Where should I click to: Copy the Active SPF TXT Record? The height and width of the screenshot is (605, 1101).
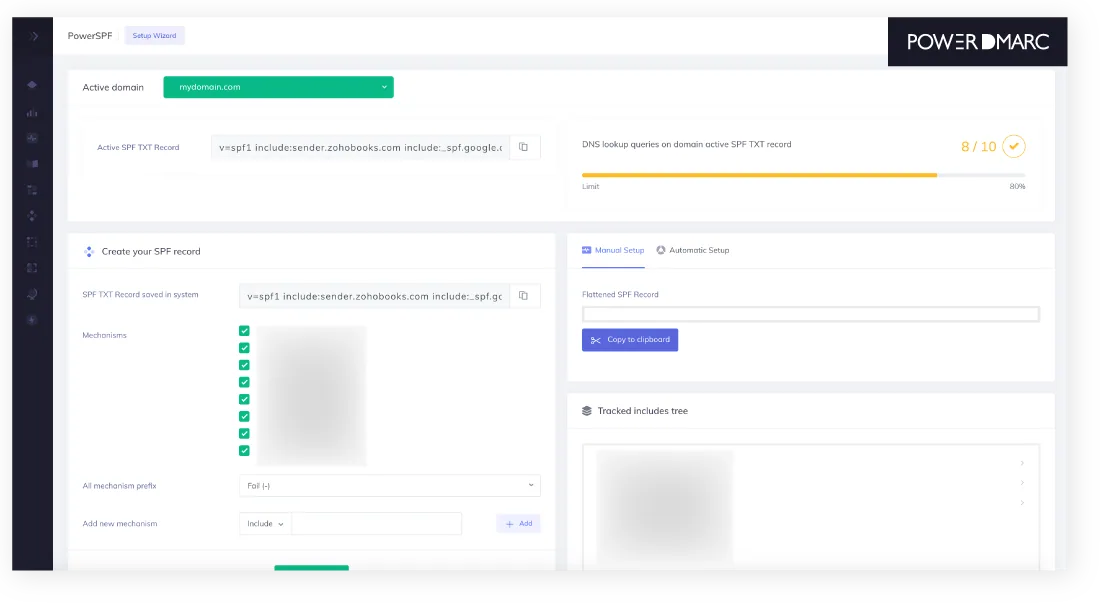coord(524,147)
